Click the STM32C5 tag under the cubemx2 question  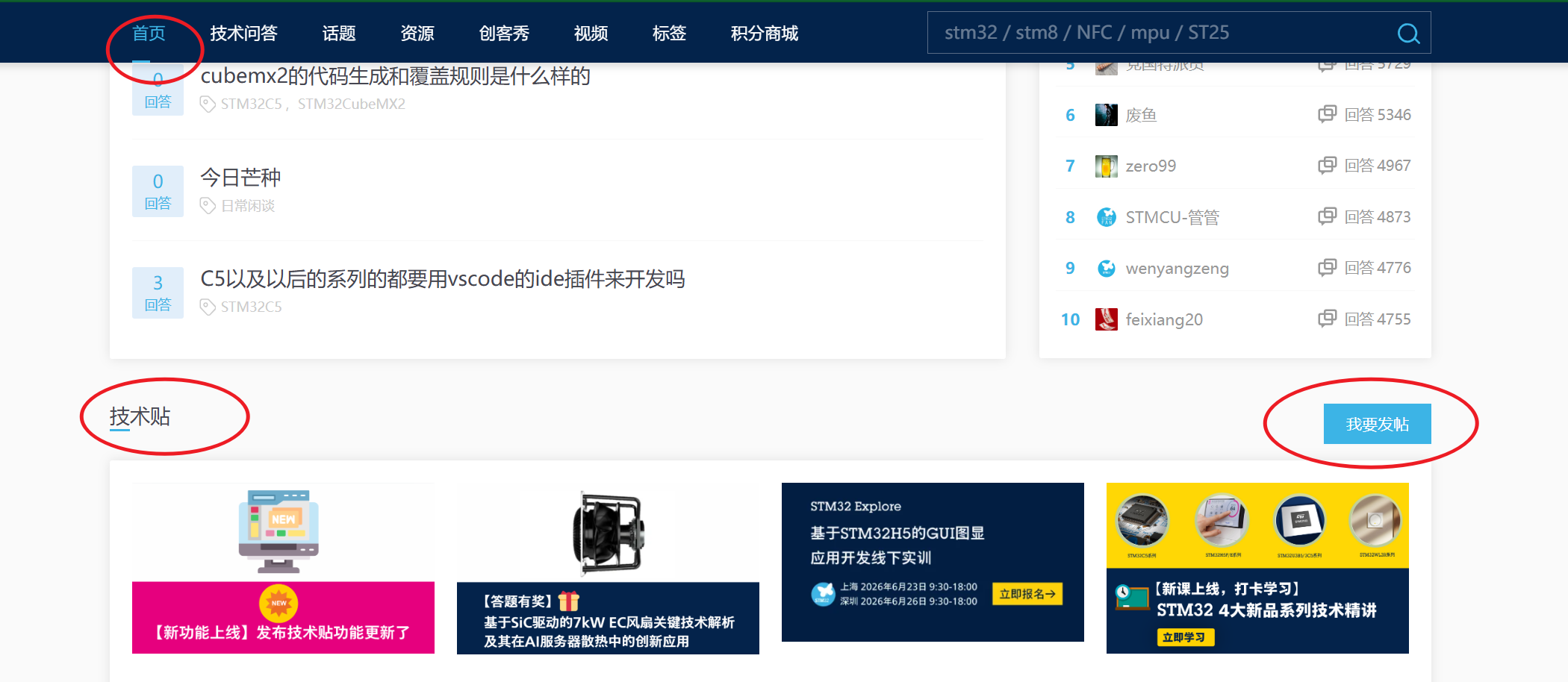click(x=252, y=104)
